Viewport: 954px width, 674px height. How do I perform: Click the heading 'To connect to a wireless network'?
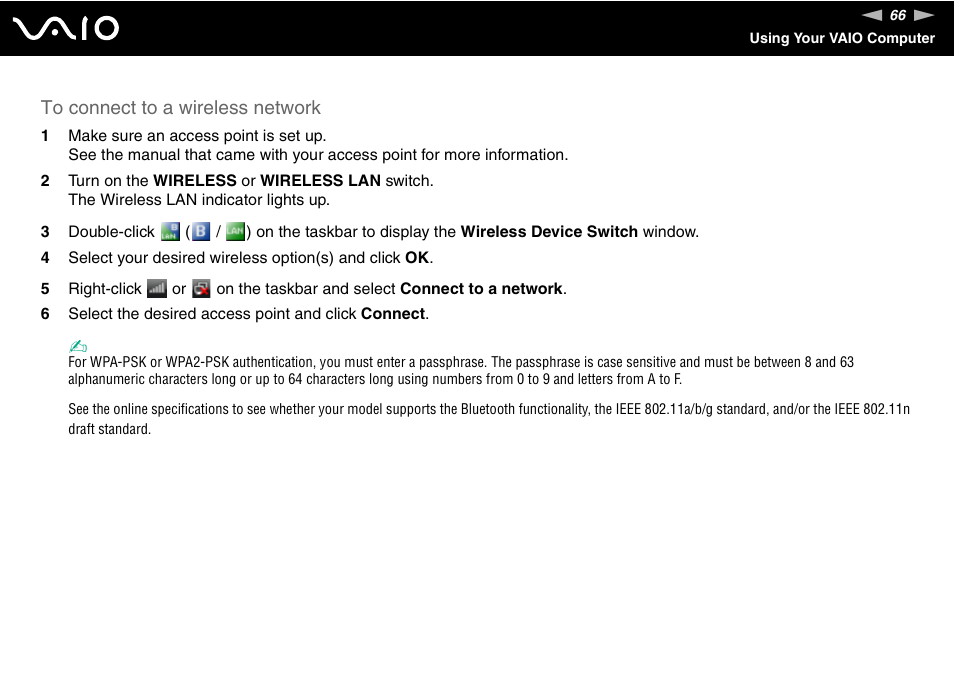181,108
